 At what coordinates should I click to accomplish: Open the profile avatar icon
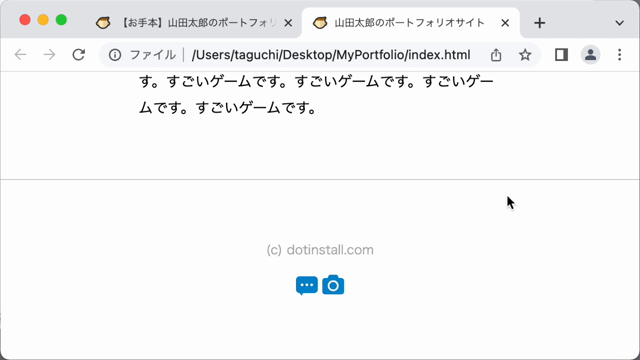[x=590, y=54]
